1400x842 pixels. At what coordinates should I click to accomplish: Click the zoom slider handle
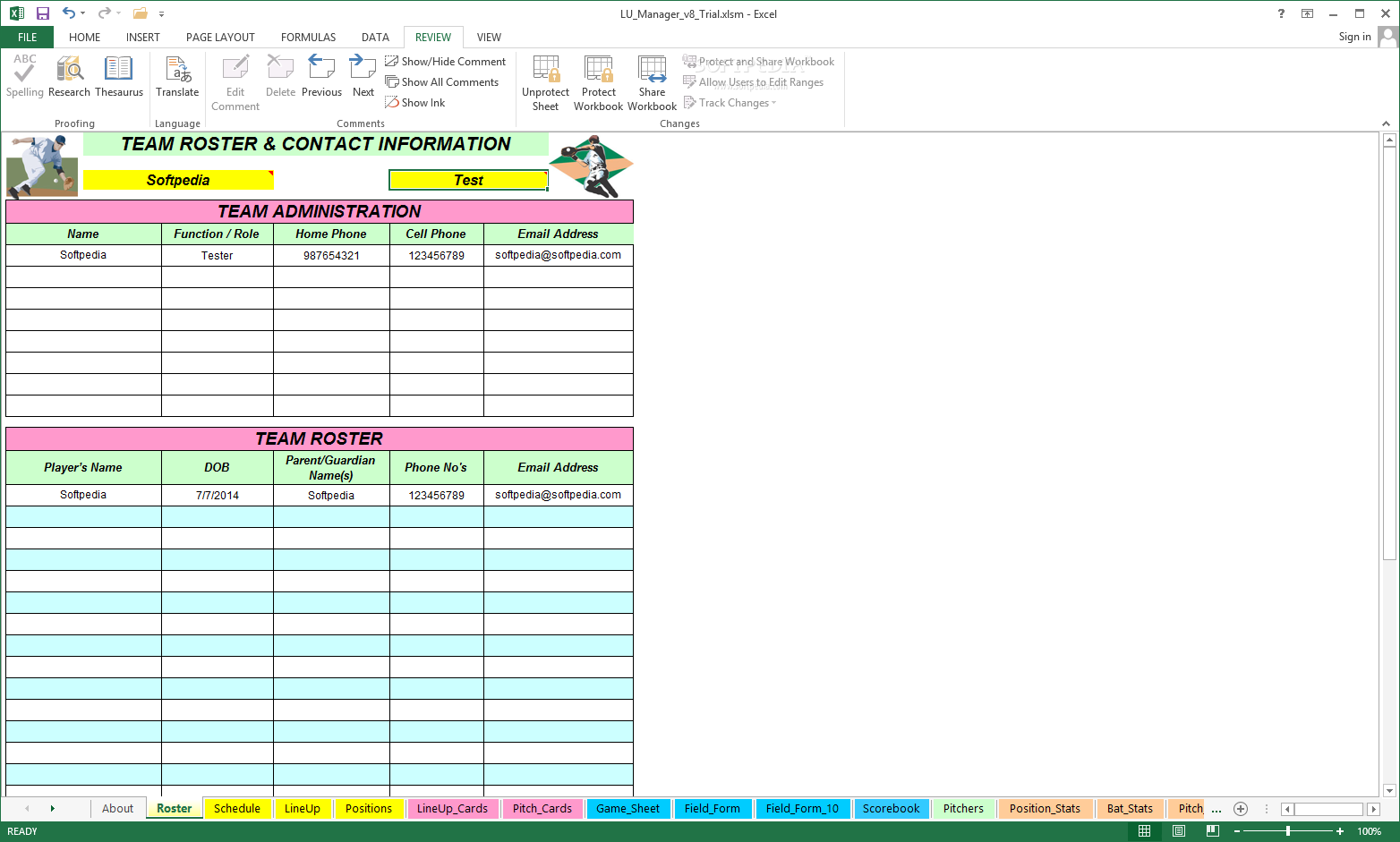[1288, 831]
